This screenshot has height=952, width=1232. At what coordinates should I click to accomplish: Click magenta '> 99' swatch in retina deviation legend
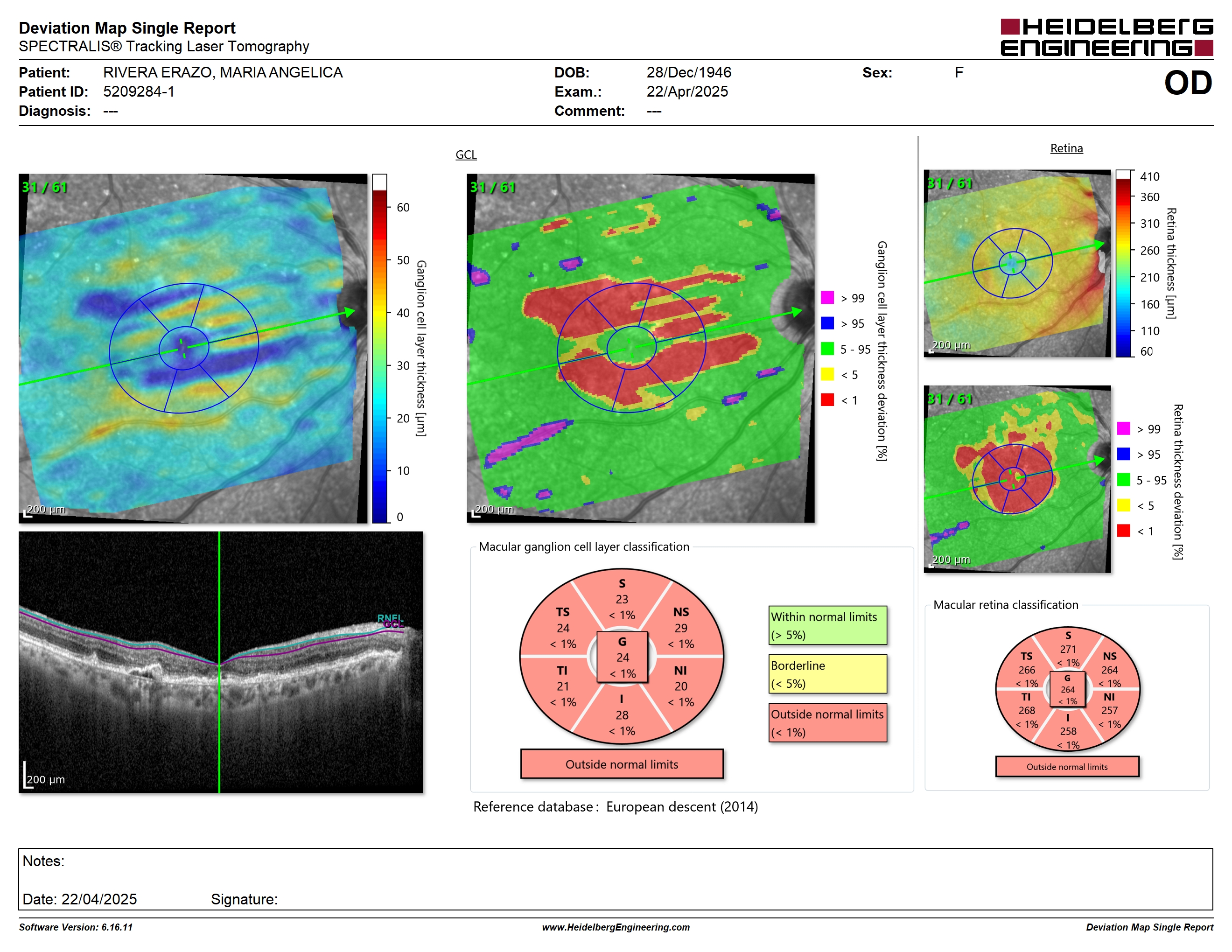1123,428
